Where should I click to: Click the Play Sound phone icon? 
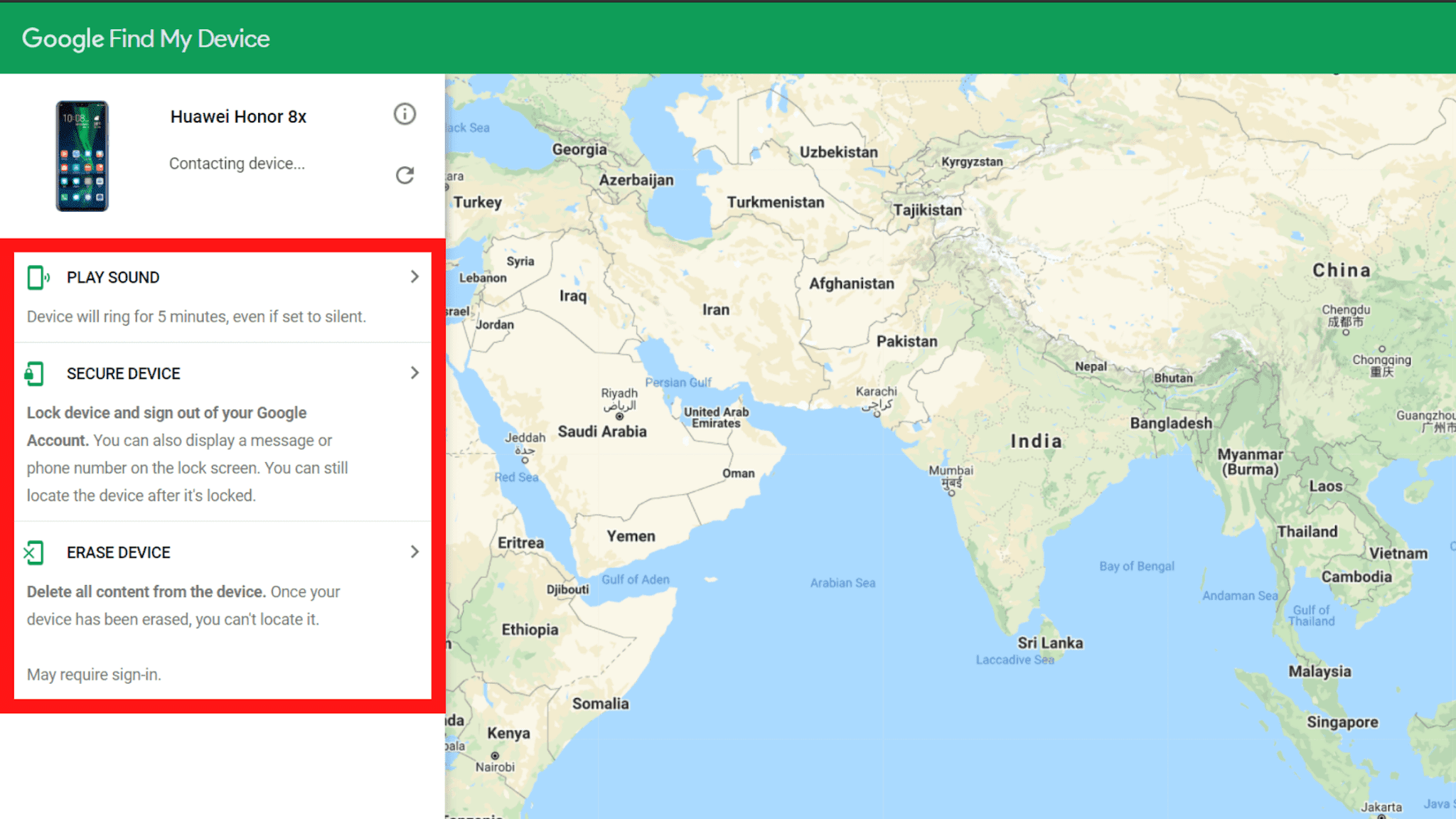tap(37, 277)
